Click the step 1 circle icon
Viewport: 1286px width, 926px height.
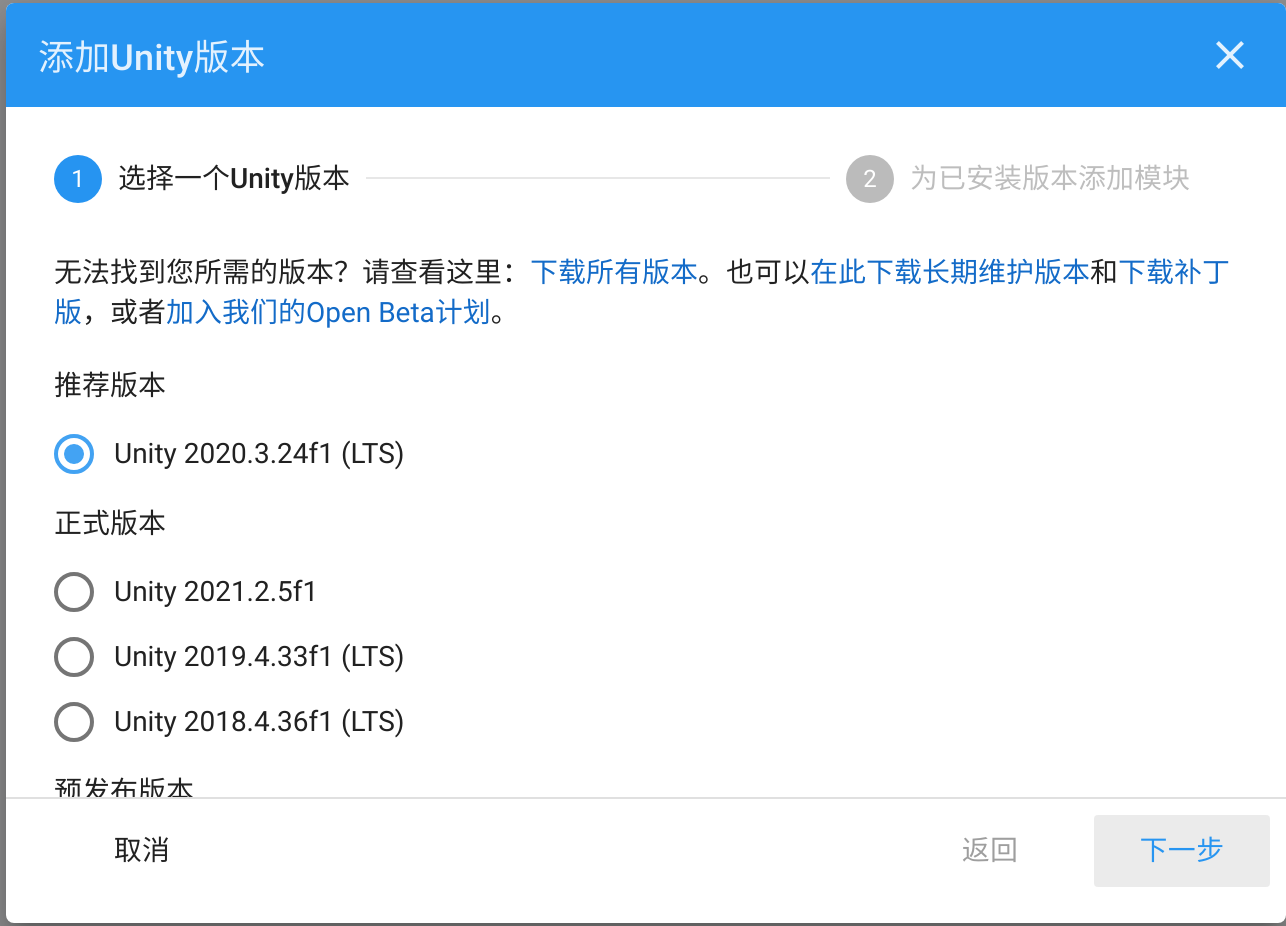[x=77, y=178]
